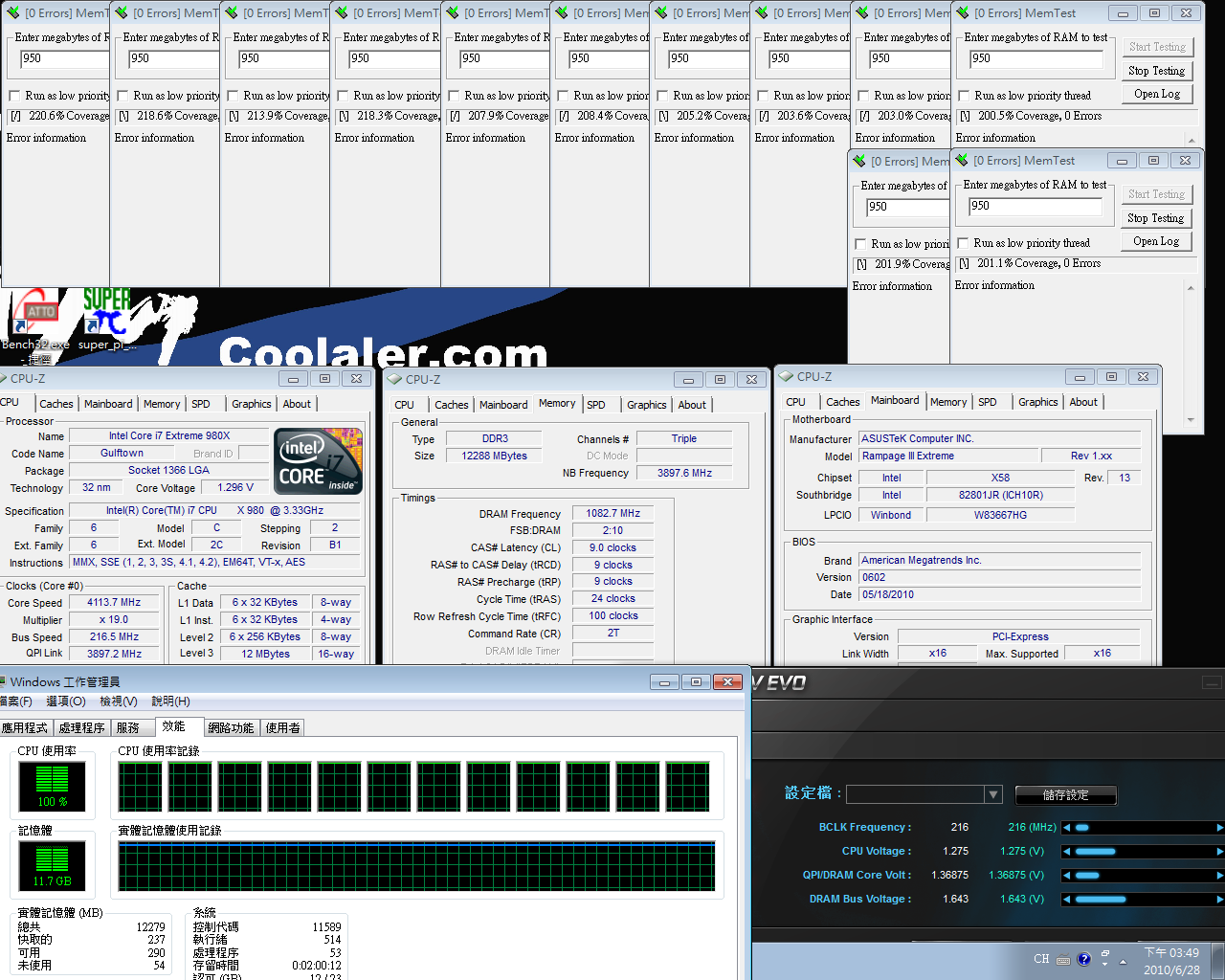Image resolution: width=1225 pixels, height=980 pixels.
Task: Open About tab in CPU-Z Memory window
Action: click(692, 405)
